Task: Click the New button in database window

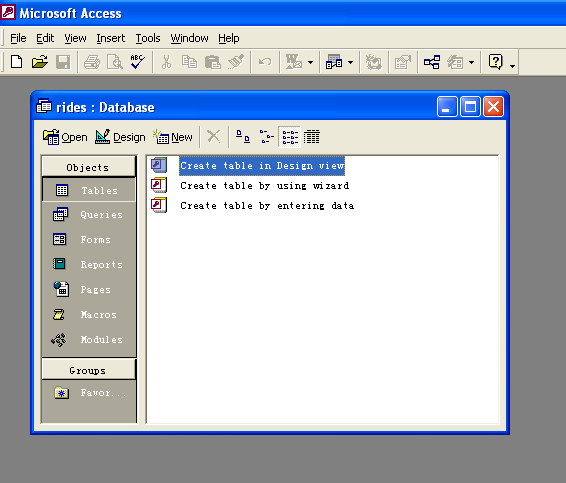Action: (173, 137)
